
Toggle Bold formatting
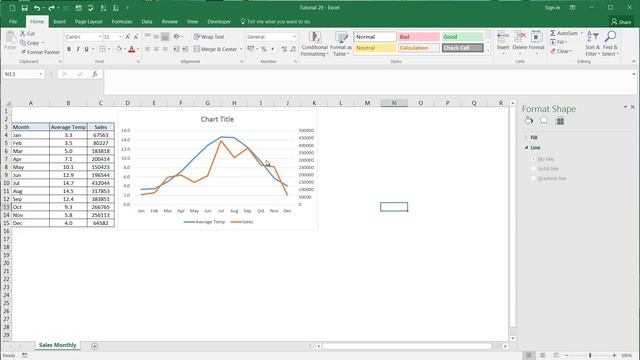coord(69,49)
